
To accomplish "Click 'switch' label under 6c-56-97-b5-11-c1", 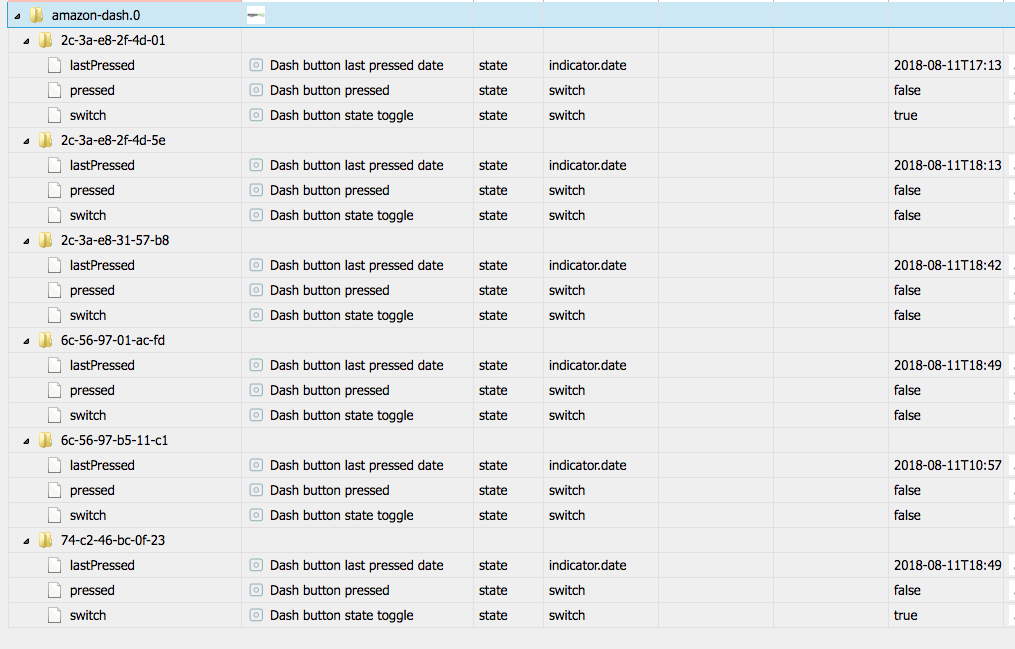I will click(x=87, y=515).
